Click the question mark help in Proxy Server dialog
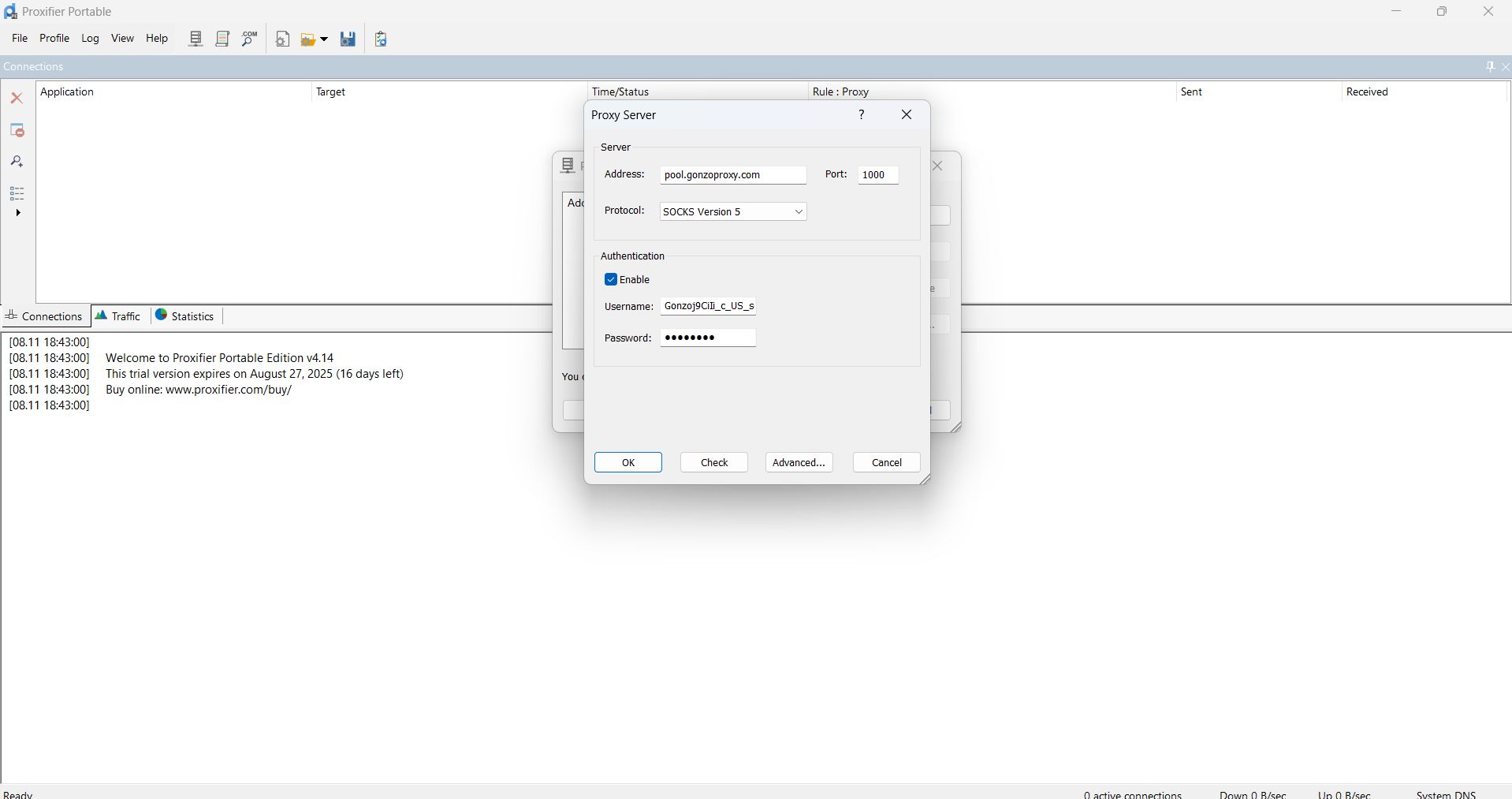The width and height of the screenshot is (1512, 799). click(862, 115)
